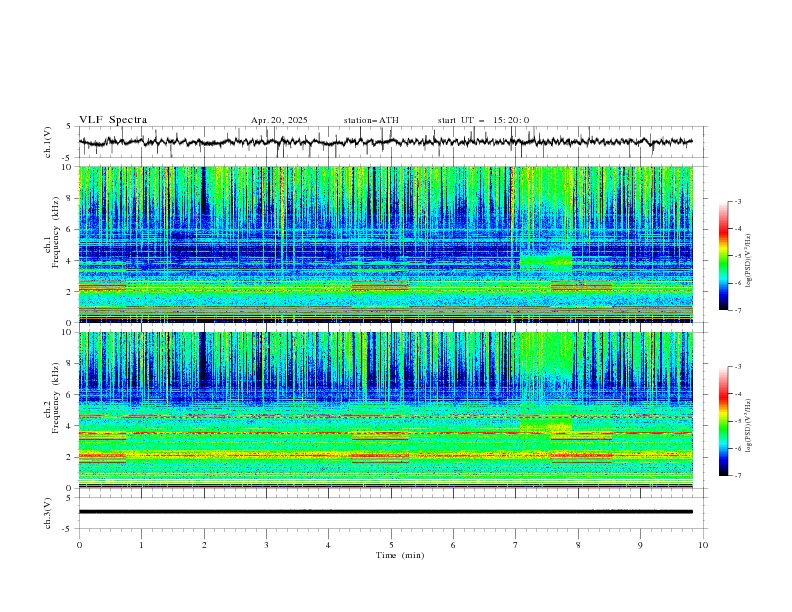Click the log(PSD) label beside ch.1 colorbar
Screen dimensions: 792x612
(x=749, y=261)
